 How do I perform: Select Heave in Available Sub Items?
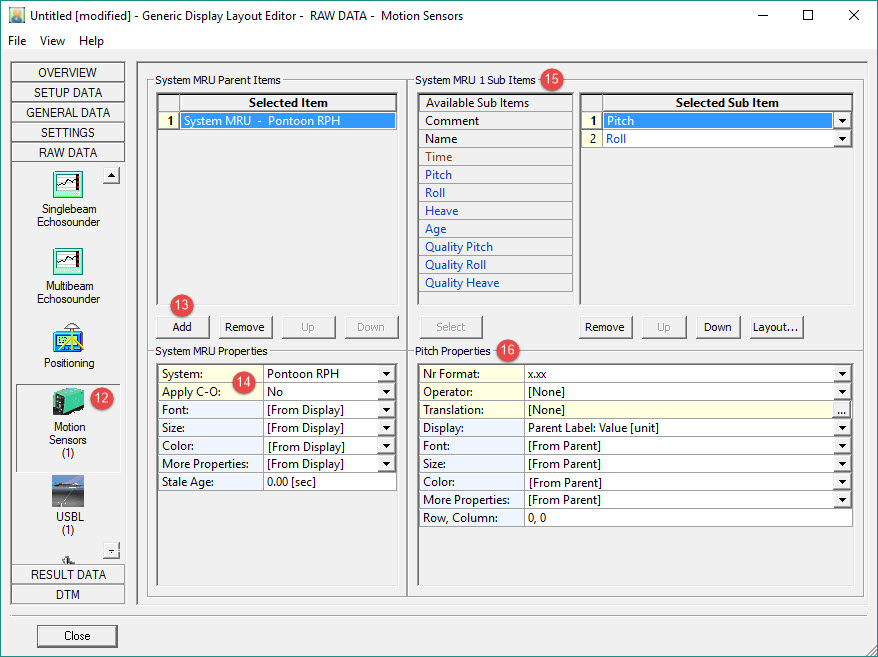click(441, 211)
